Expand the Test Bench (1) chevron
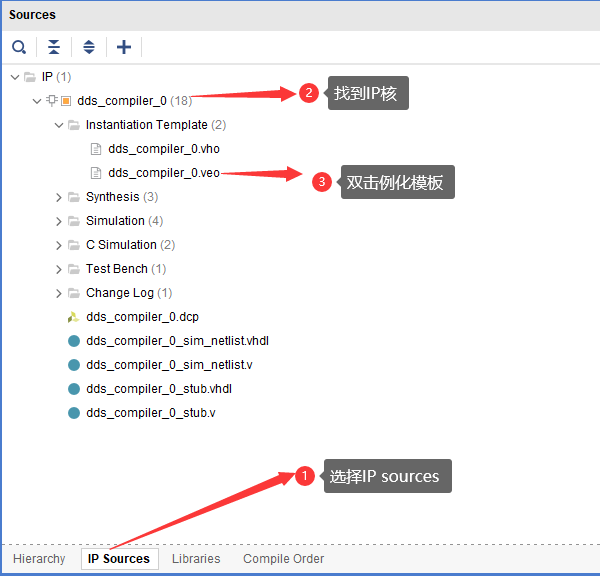The width and height of the screenshot is (600, 578). click(59, 270)
